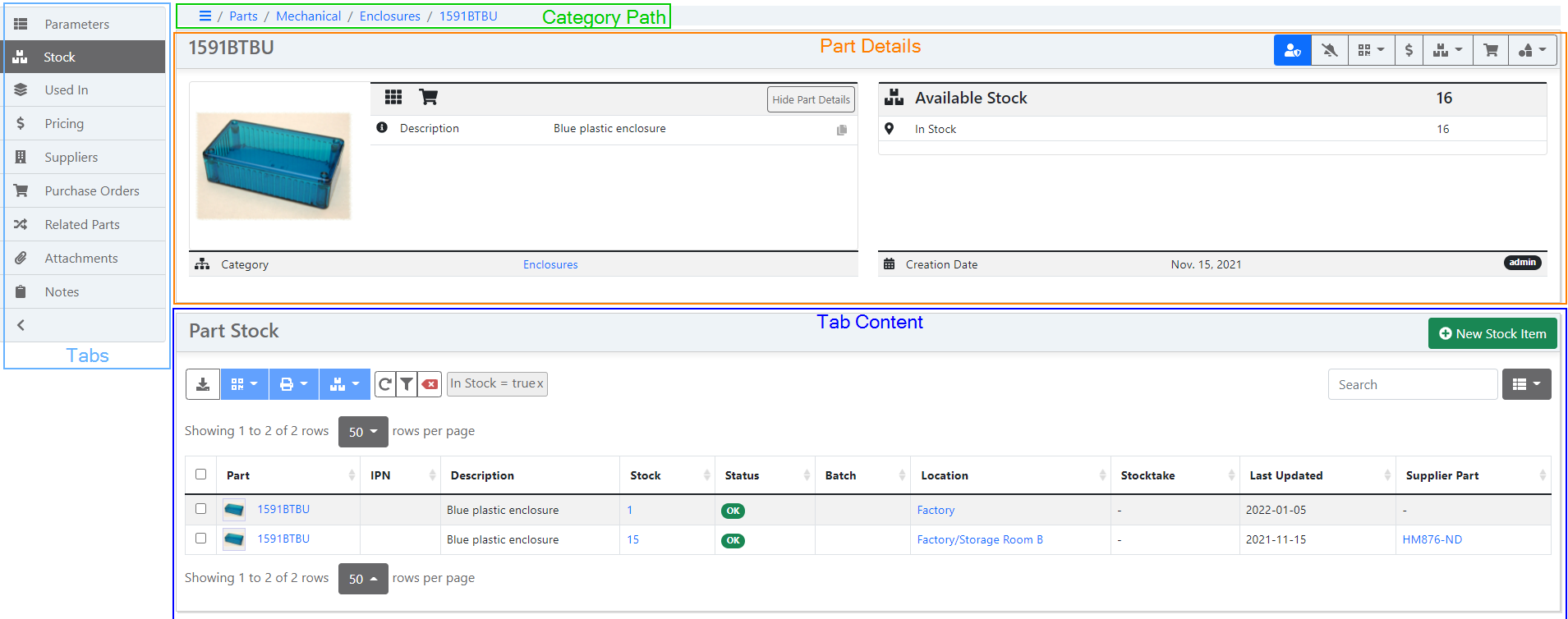Switch to the Purchase Orders tab
Screen dimensions: 1568x619
point(92,191)
